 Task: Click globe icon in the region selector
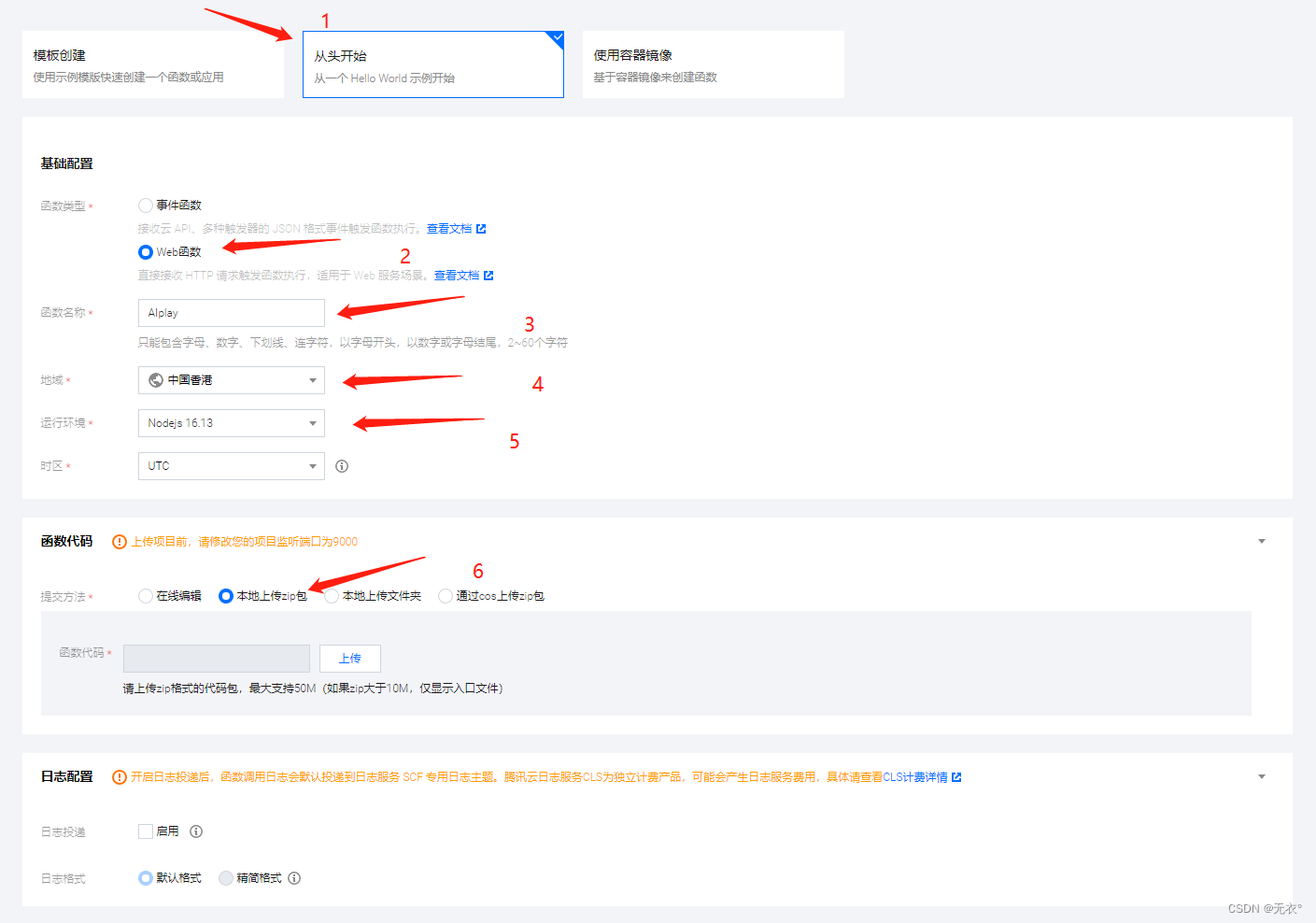point(156,380)
